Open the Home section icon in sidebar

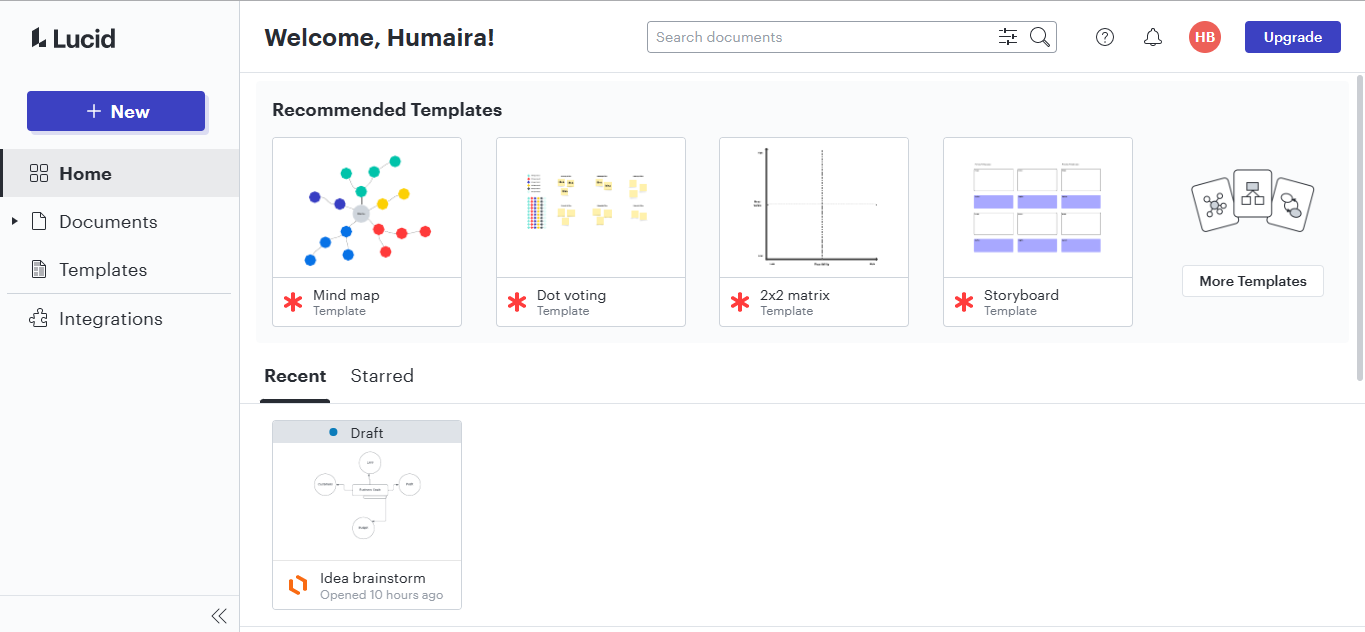[x=40, y=172]
